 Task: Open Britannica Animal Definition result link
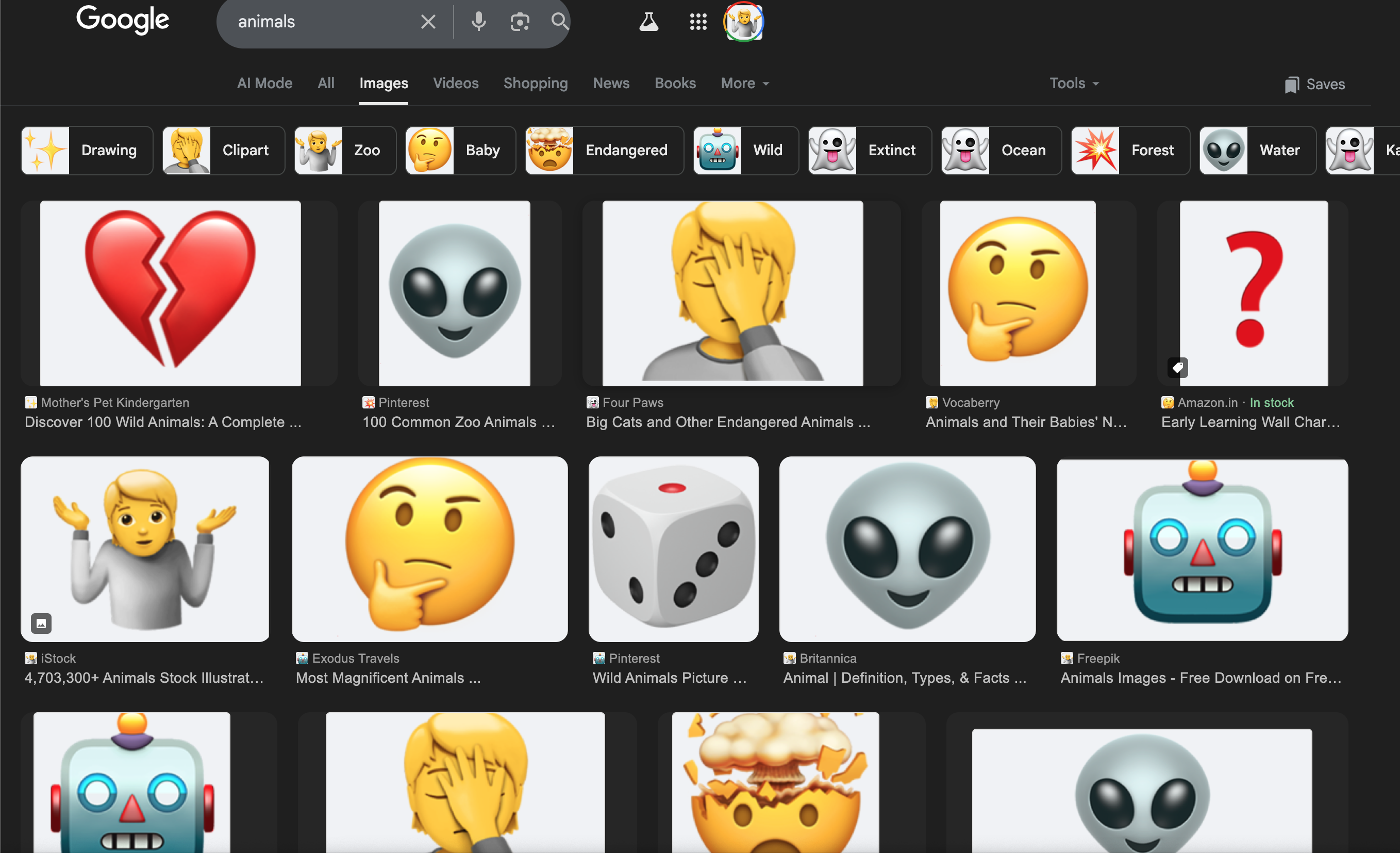[x=904, y=678]
